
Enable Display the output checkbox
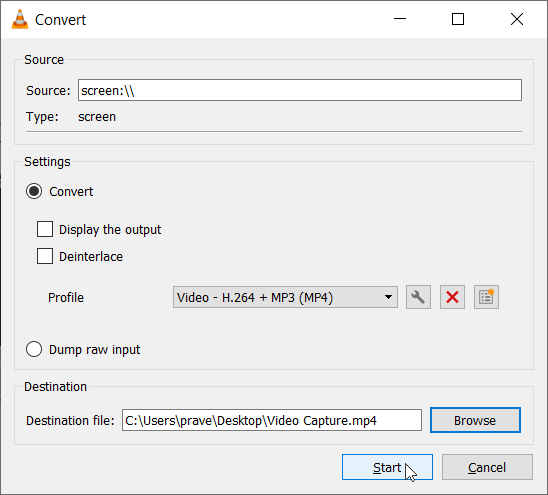45,229
